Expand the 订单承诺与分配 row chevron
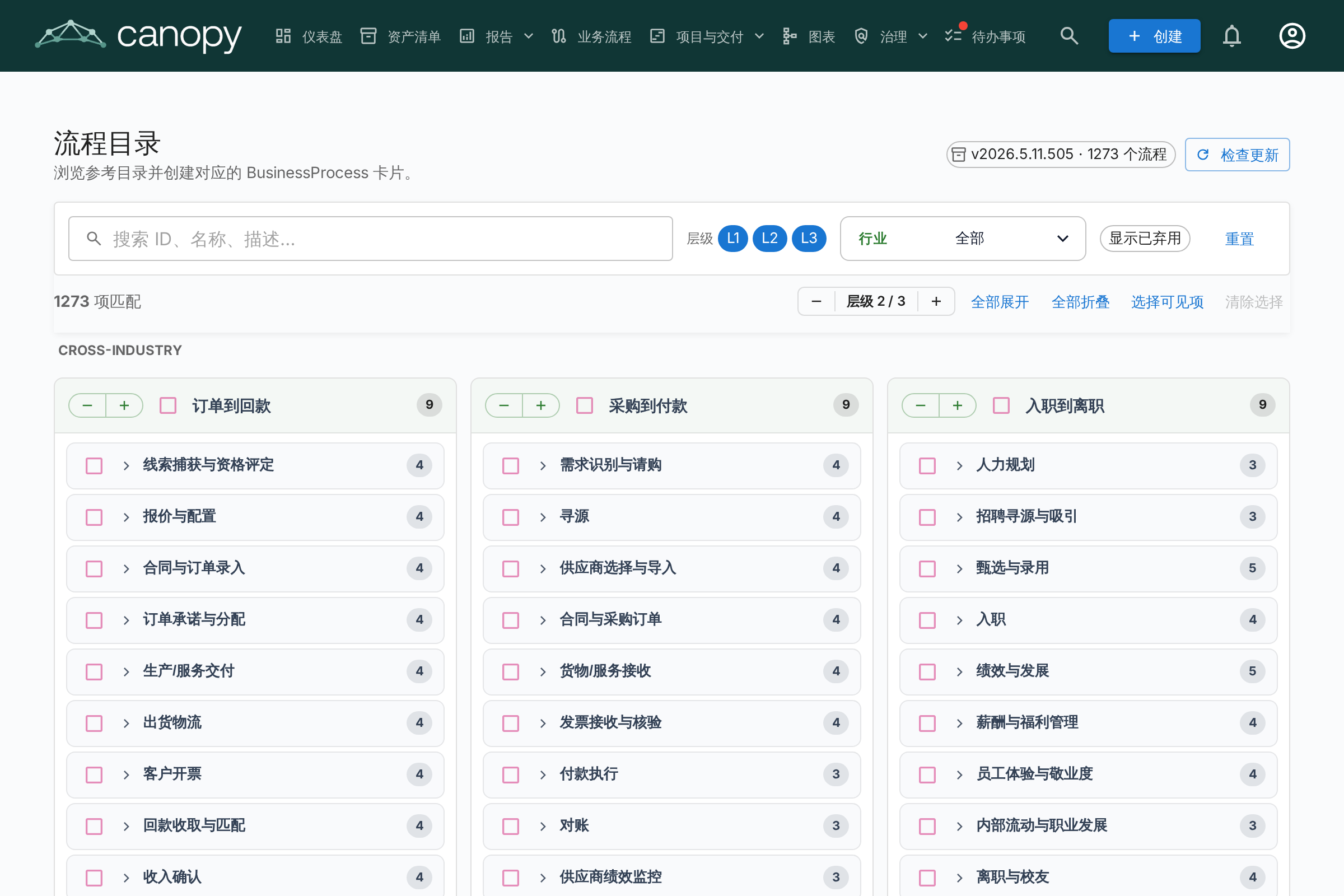The width and height of the screenshot is (1344, 896). pyautogui.click(x=127, y=620)
